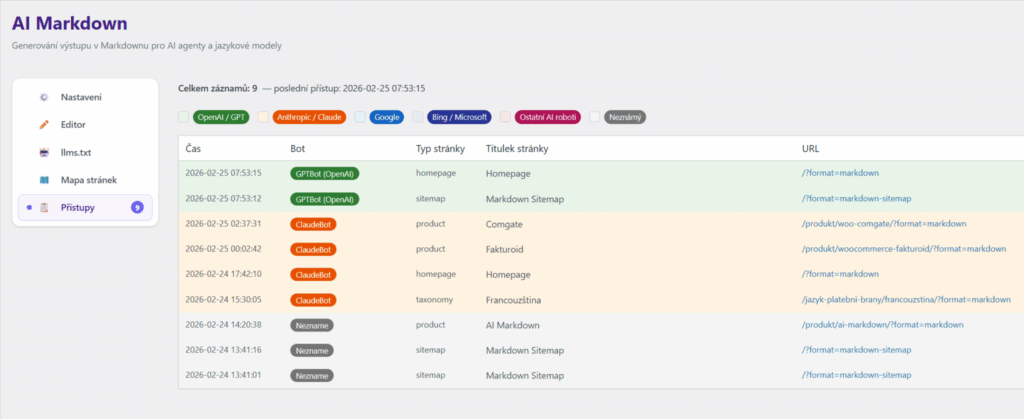Tick the Anthropic / Claude filter checkbox
This screenshot has height=419, width=1024.
pos(263,117)
